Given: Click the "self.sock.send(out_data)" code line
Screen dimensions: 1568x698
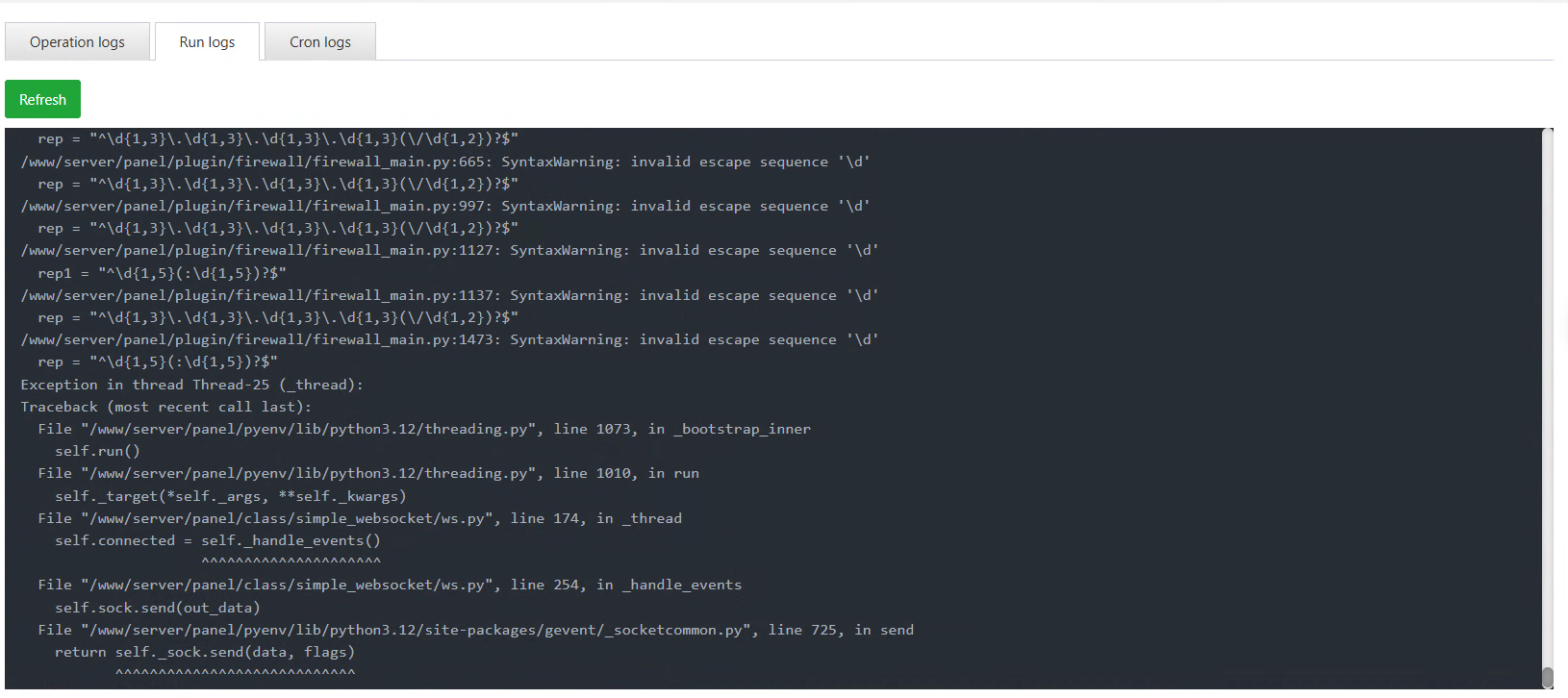Looking at the screenshot, I should 157,608.
